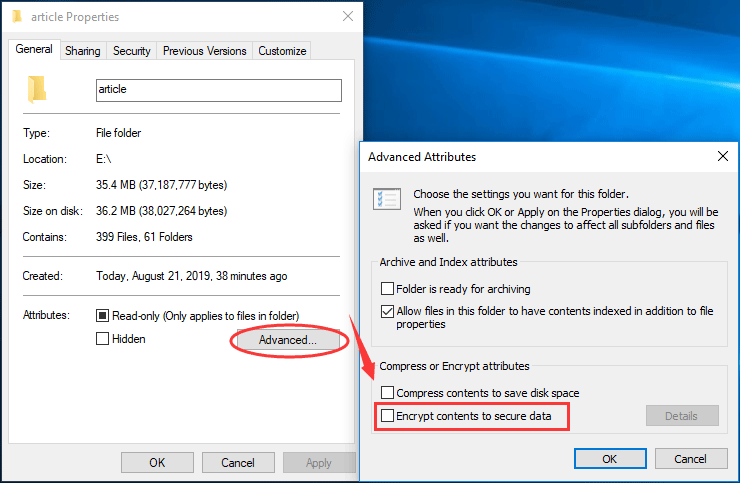Click the Size on disk value 36.2 MB
The width and height of the screenshot is (740, 483).
click(161, 211)
